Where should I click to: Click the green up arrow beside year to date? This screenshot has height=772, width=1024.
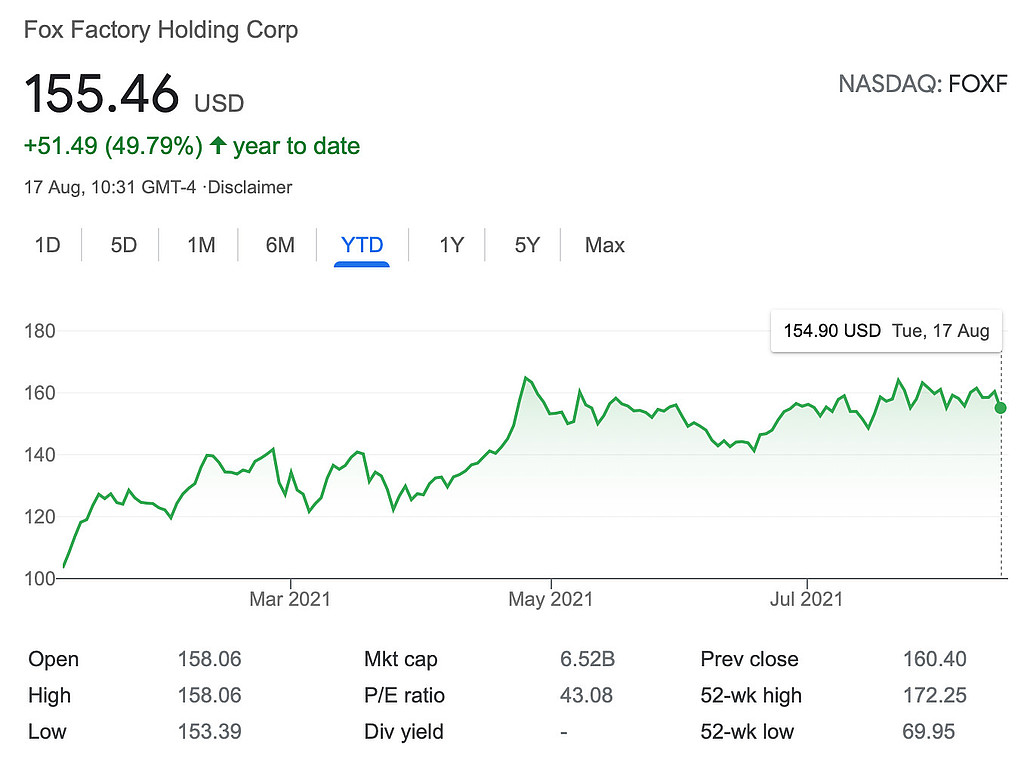[218, 147]
